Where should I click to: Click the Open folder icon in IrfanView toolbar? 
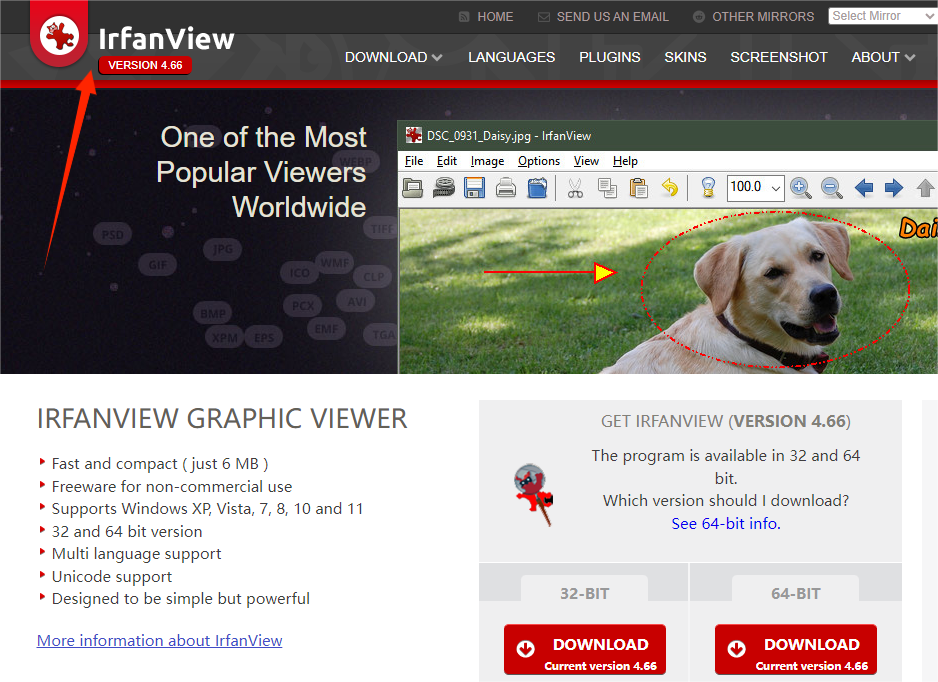coord(413,188)
